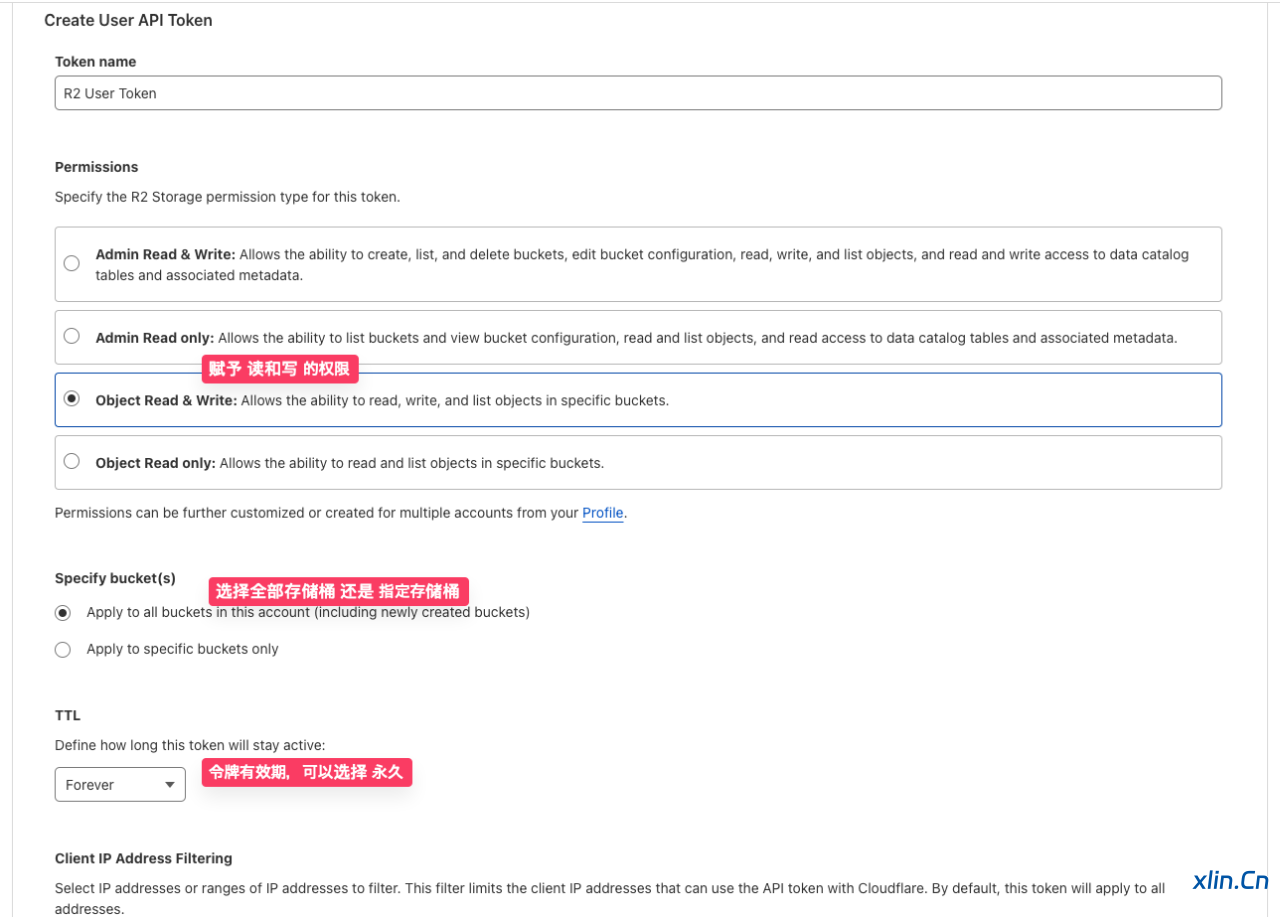Select the Object Read & Write radio circle
This screenshot has height=917, width=1280.
tap(71, 398)
